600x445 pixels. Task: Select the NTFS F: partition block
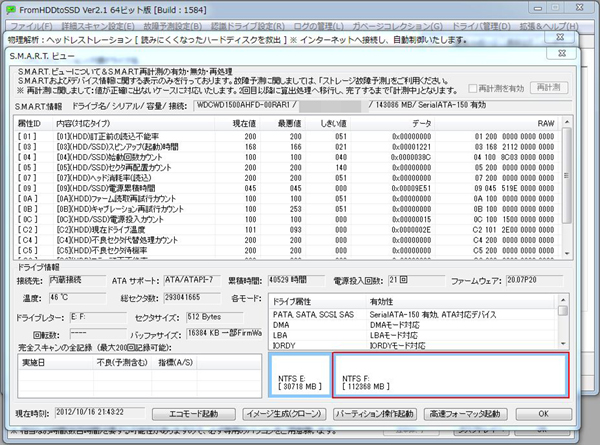[451, 375]
